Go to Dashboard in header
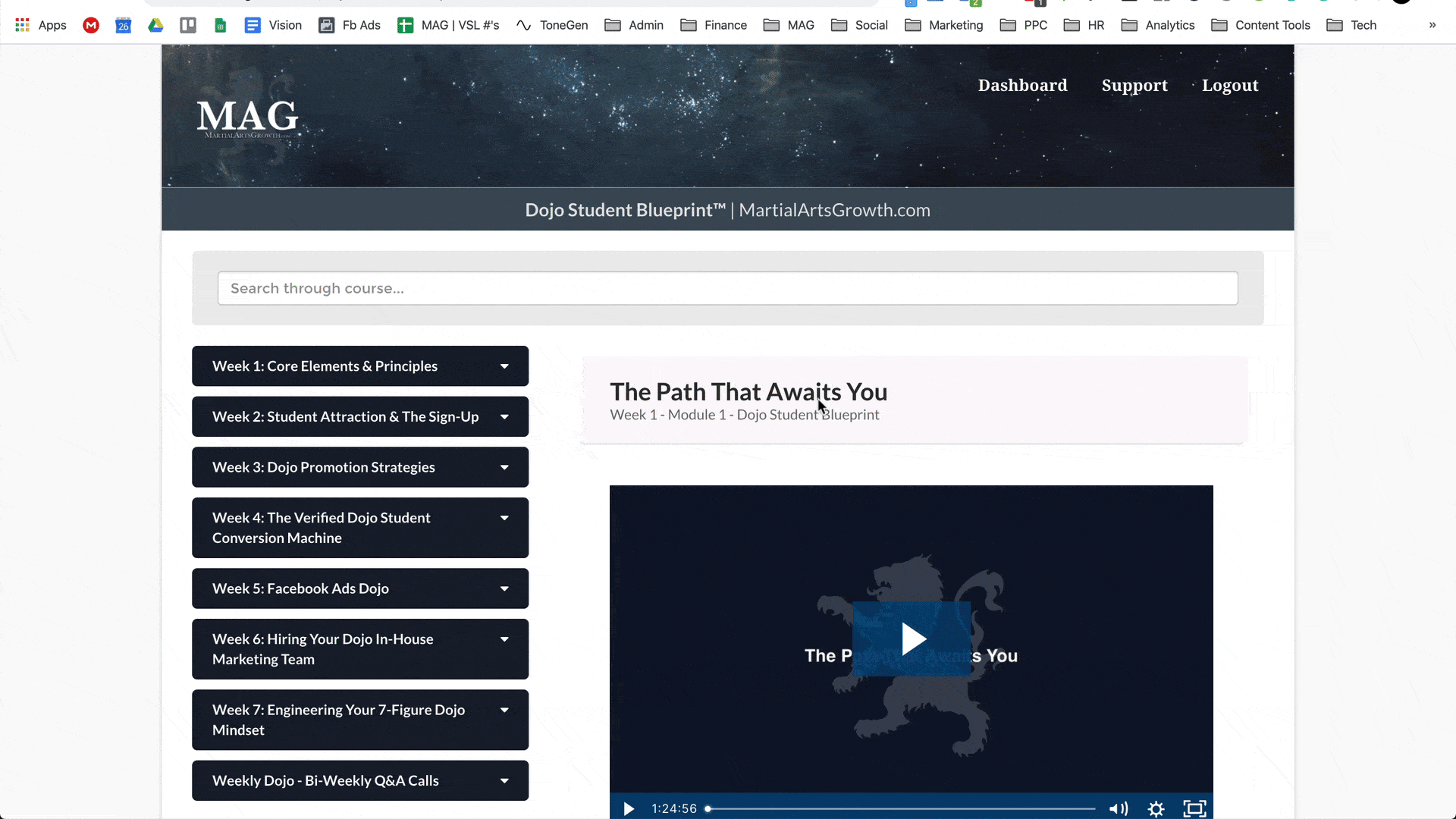1456x819 pixels. [x=1022, y=86]
